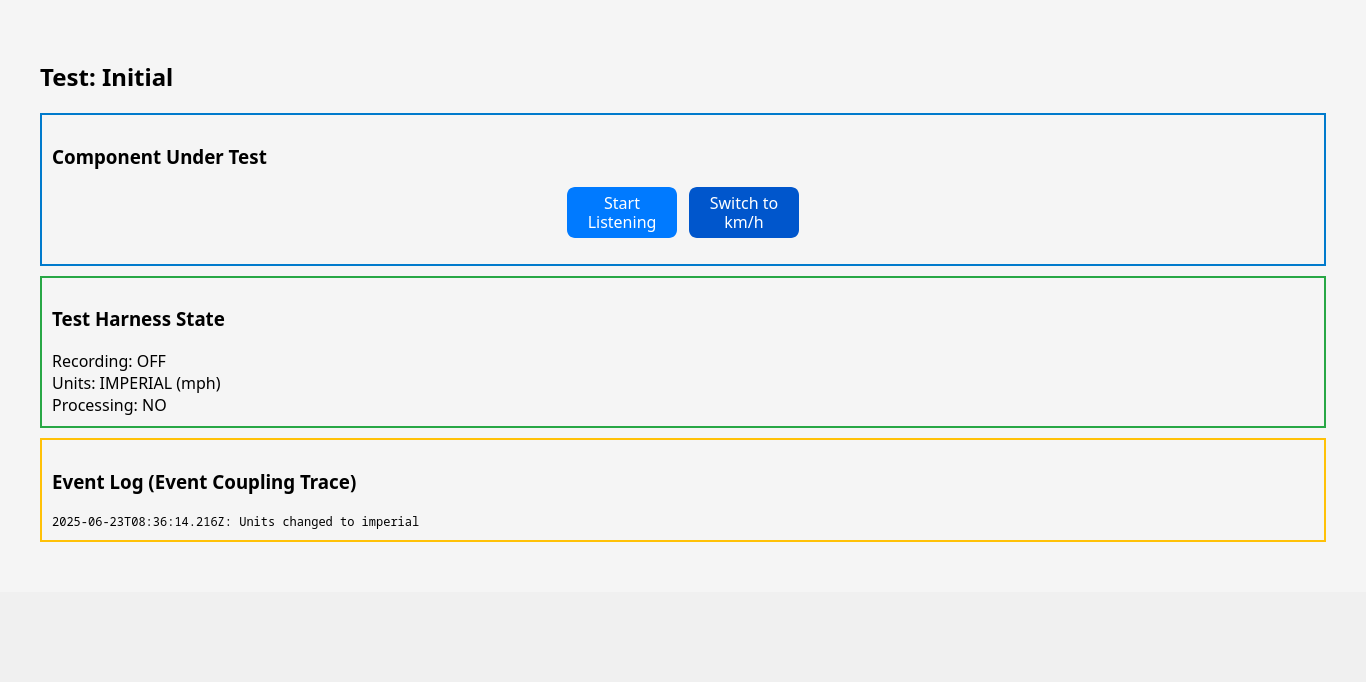Select the 'Units: IMPERIAL (mph)' status line
The image size is (1366, 682).
[x=136, y=383]
